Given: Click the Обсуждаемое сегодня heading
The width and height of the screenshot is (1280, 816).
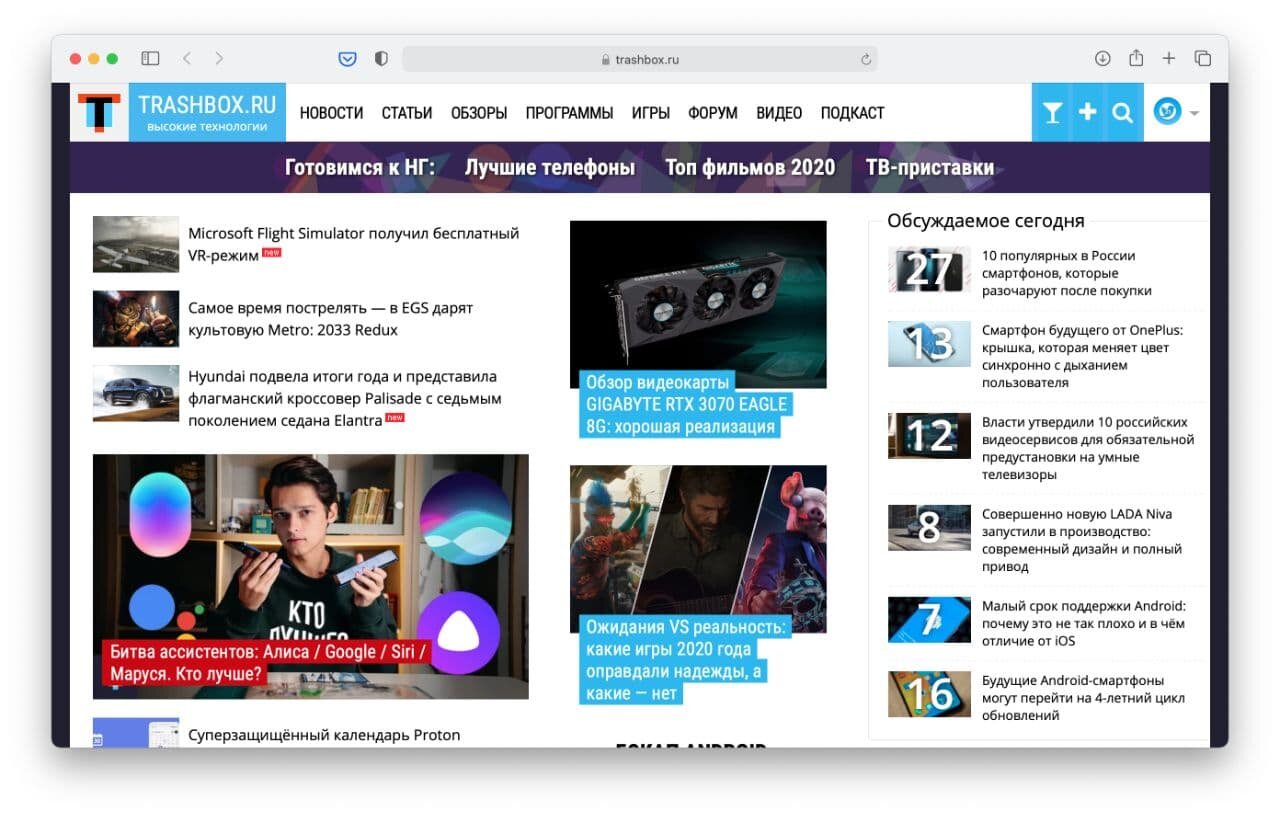Looking at the screenshot, I should point(986,221).
